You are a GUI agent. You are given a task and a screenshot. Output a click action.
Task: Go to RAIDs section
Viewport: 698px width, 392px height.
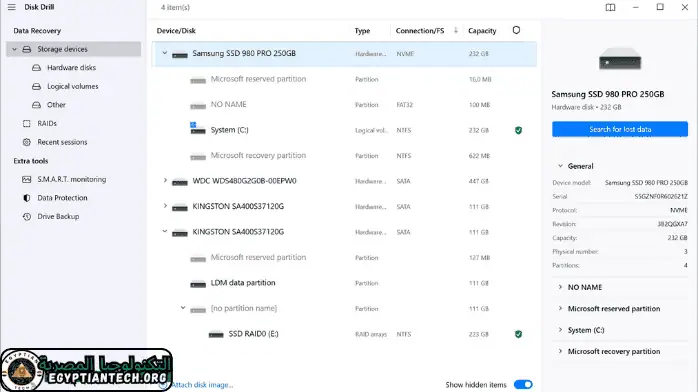click(47, 124)
